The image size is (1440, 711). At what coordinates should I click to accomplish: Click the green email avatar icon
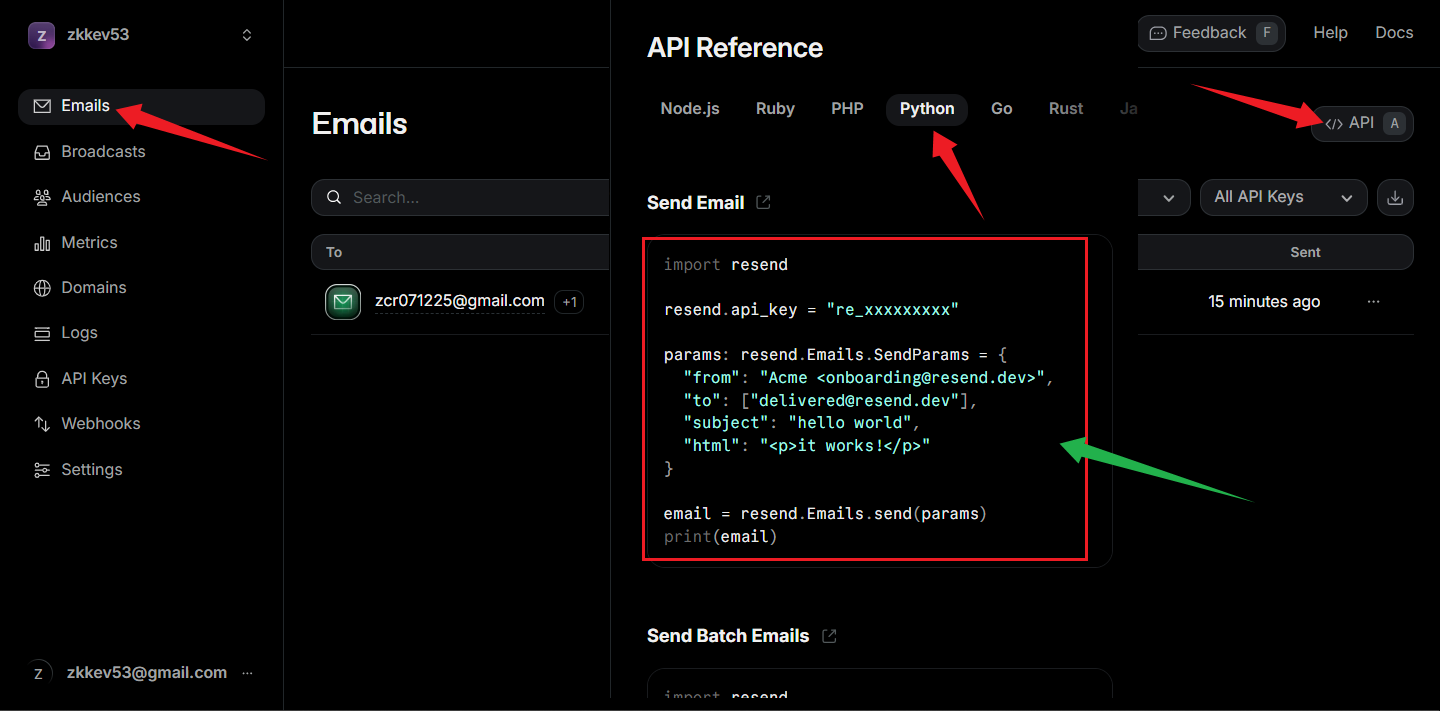[x=343, y=301]
